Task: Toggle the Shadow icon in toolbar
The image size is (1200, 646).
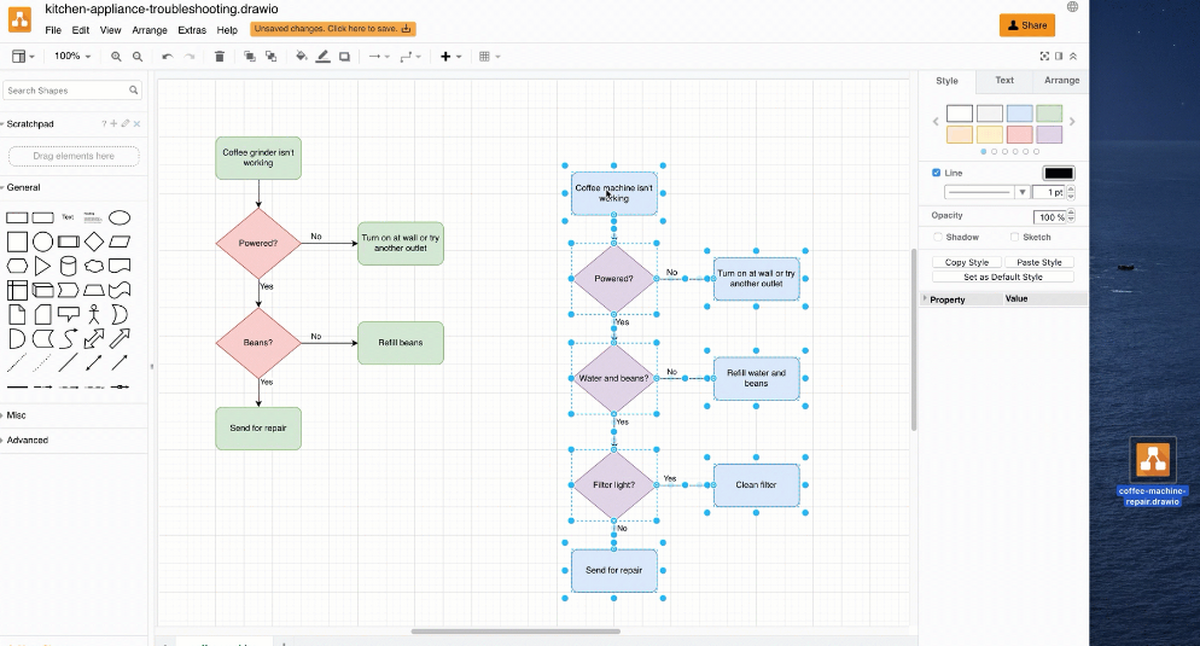Action: point(345,57)
